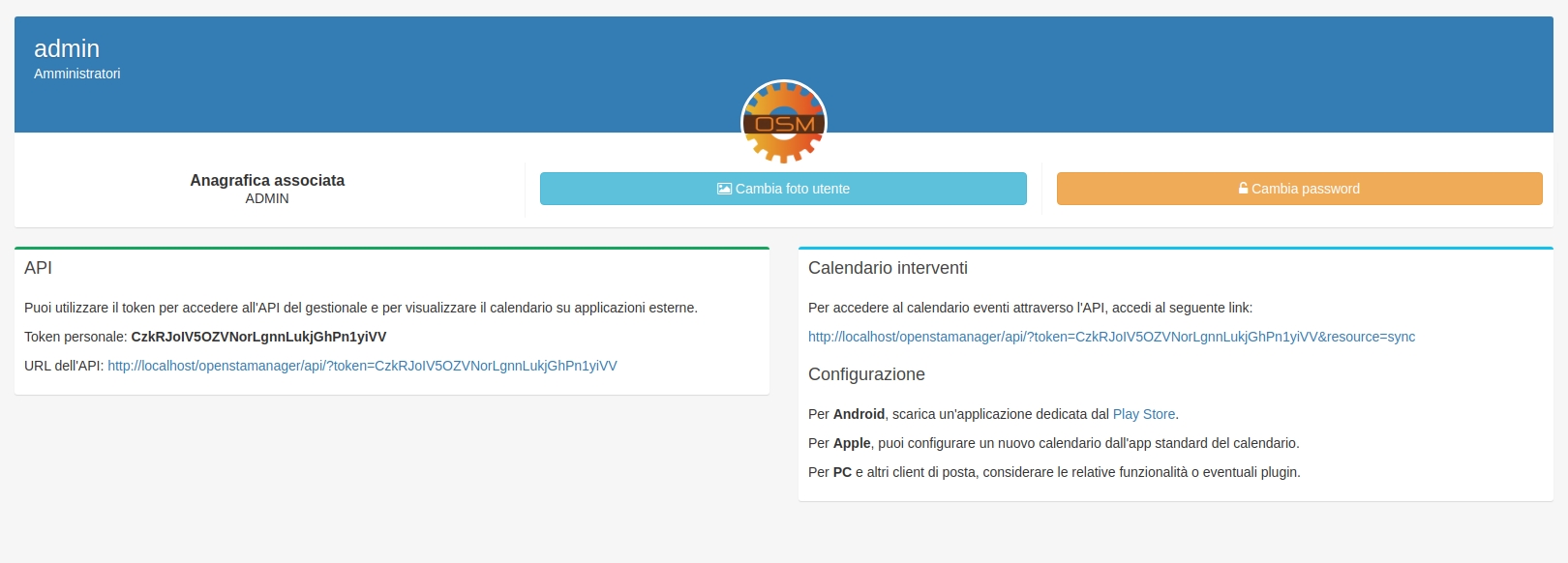The height and width of the screenshot is (563, 1568).
Task: Click the bold Apple text
Action: point(852,443)
